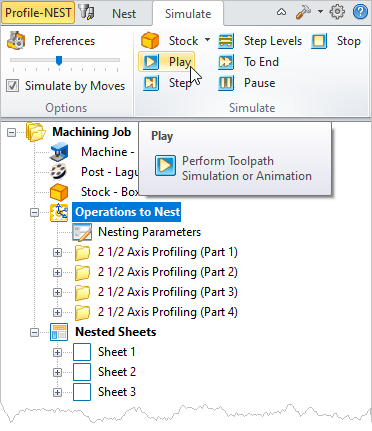This screenshot has width=372, height=431.
Task: Click the Pause label
Action: (259, 83)
